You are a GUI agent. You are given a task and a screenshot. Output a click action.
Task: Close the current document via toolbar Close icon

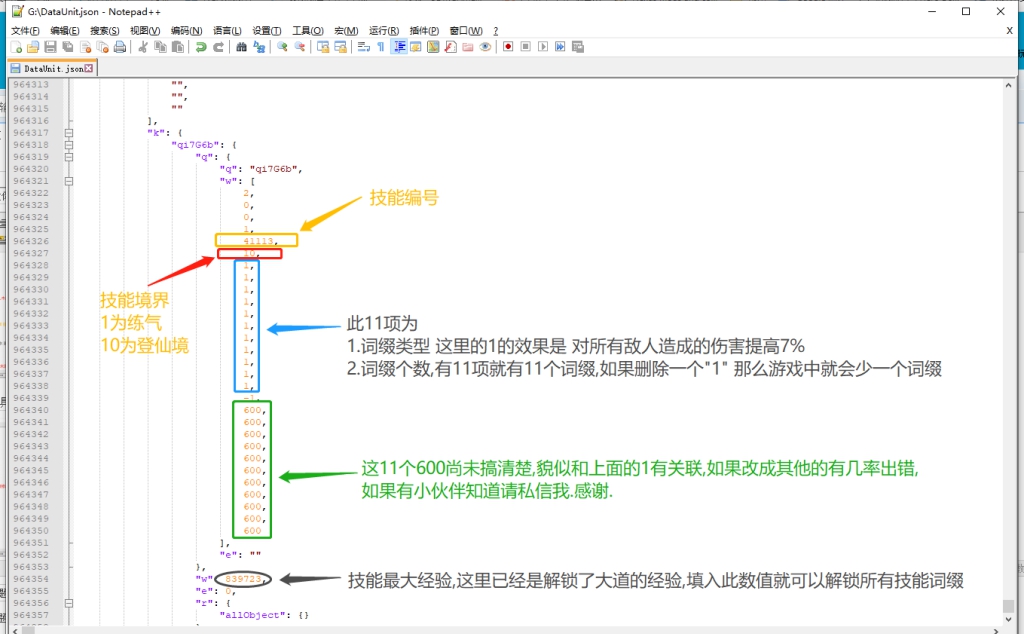(x=86, y=47)
